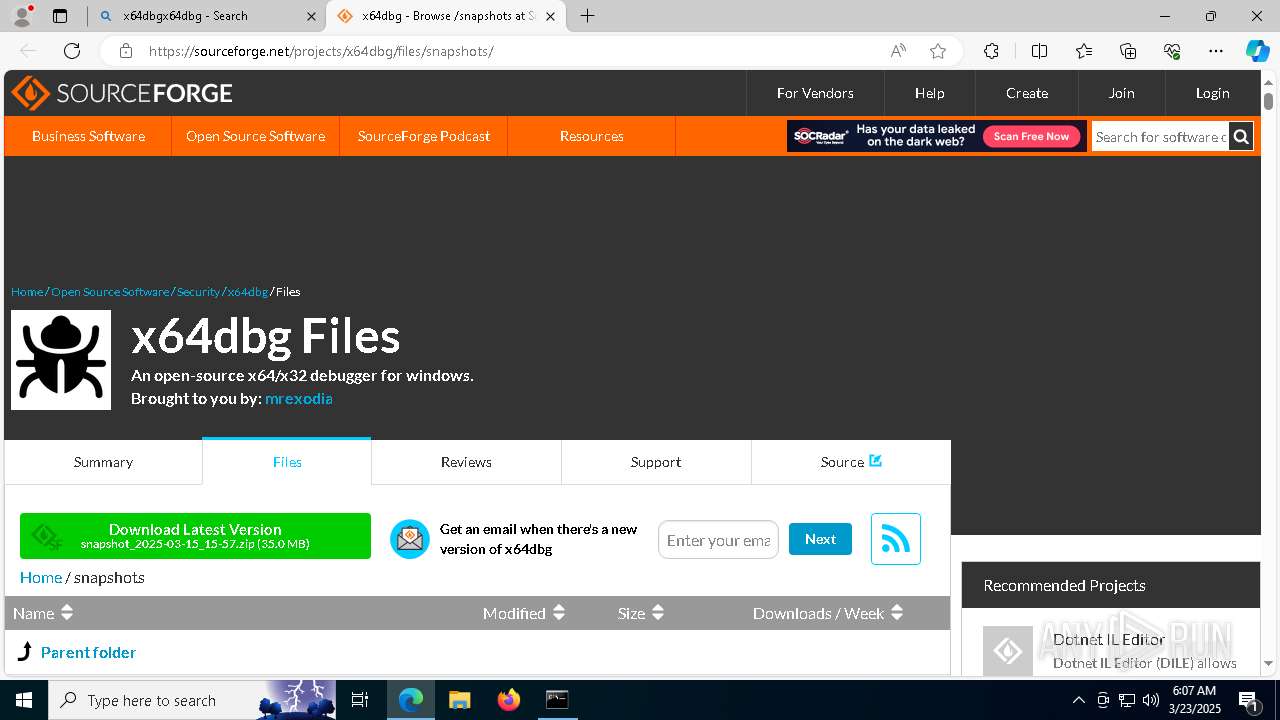Open the Business Software menu
The image size is (1280, 720).
88,136
